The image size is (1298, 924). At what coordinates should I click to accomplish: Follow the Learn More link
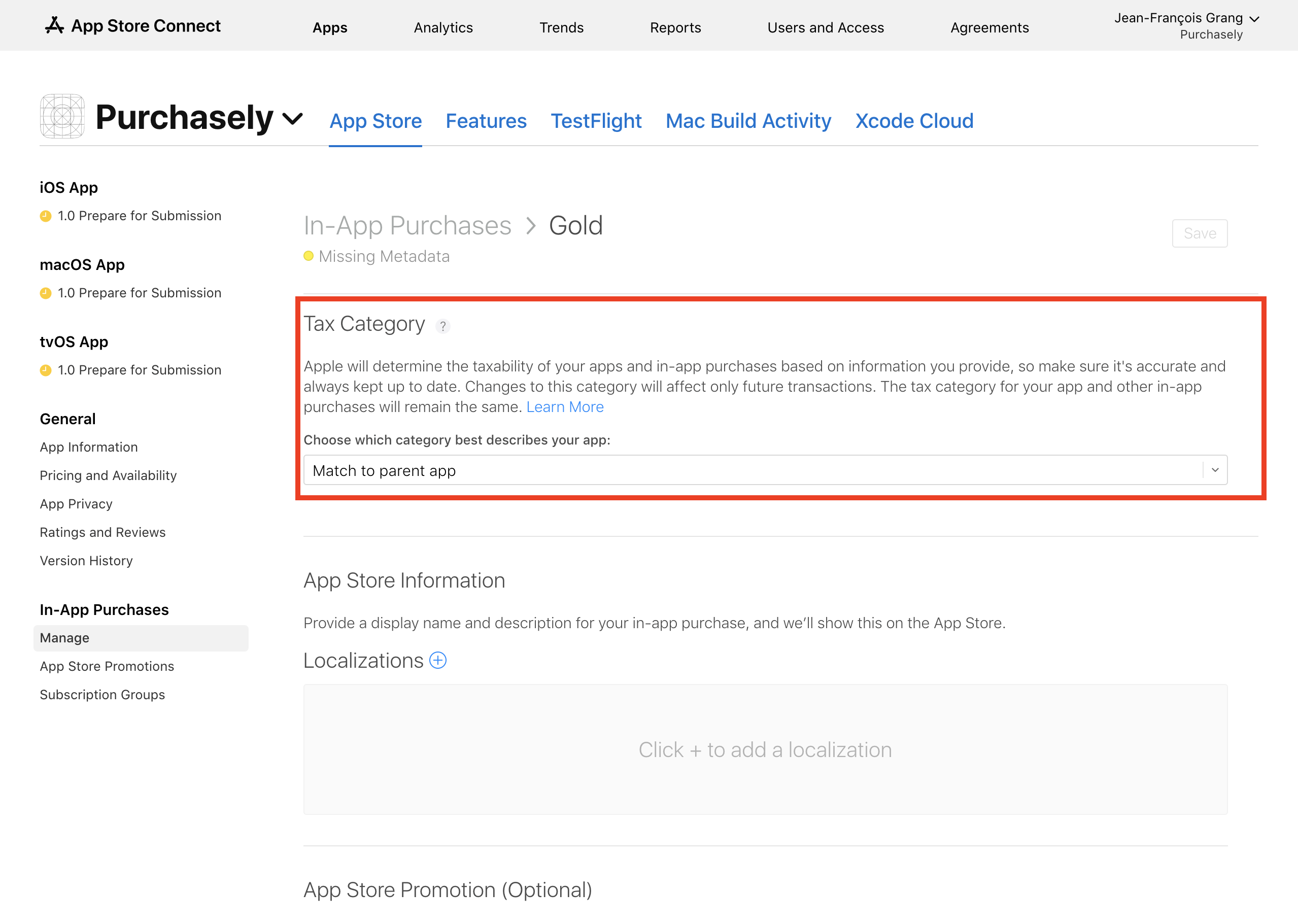[x=565, y=407]
